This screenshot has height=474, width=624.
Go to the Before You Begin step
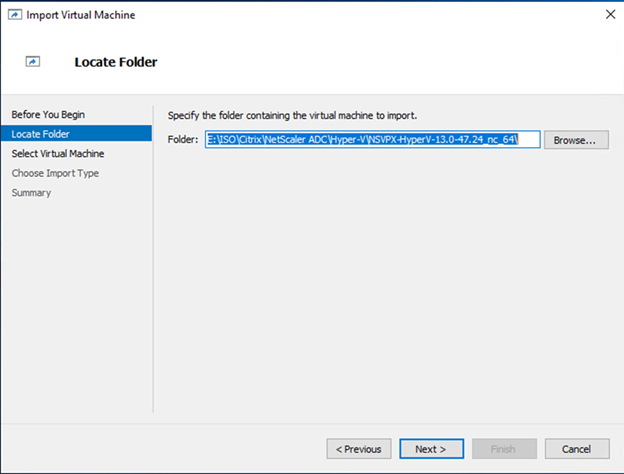point(48,115)
